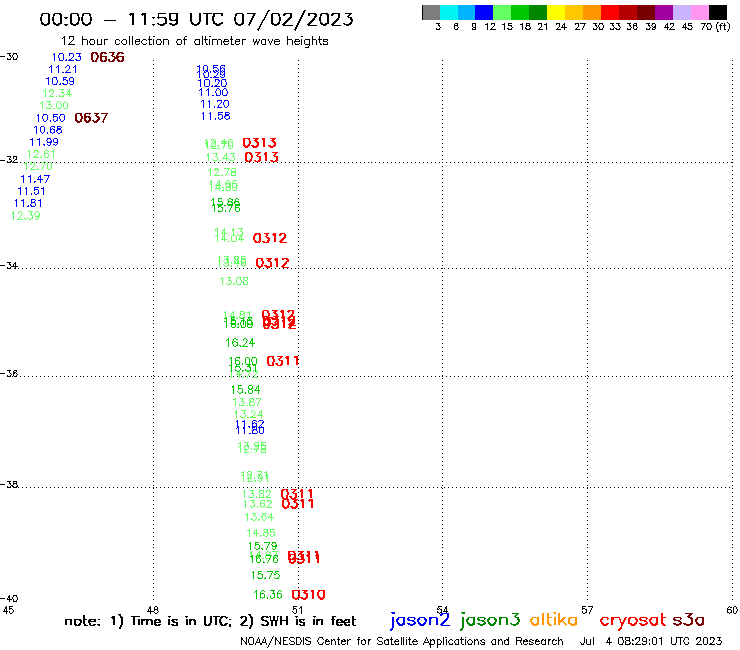Click the value 10.50 beside 0637
The image size is (740, 650).
(50, 118)
